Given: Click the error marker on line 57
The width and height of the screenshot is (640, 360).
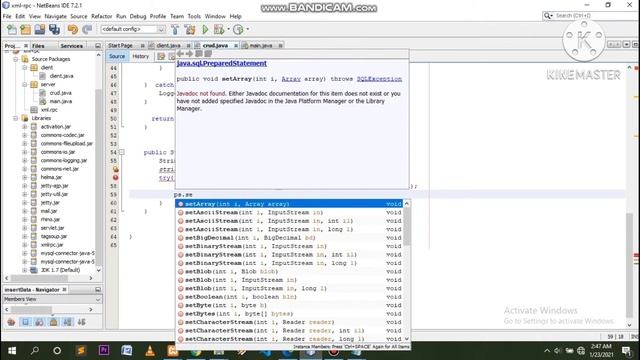Looking at the screenshot, I should 116,178.
